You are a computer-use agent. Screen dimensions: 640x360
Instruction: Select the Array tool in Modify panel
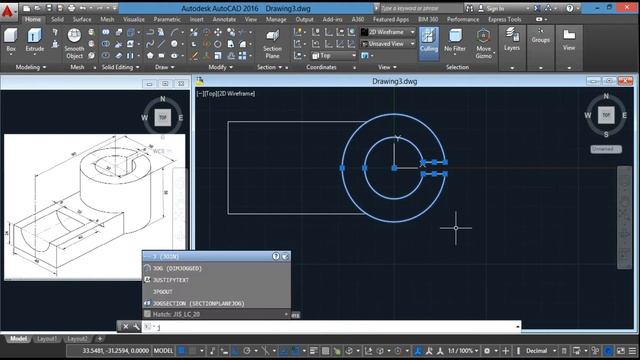(x=242, y=56)
